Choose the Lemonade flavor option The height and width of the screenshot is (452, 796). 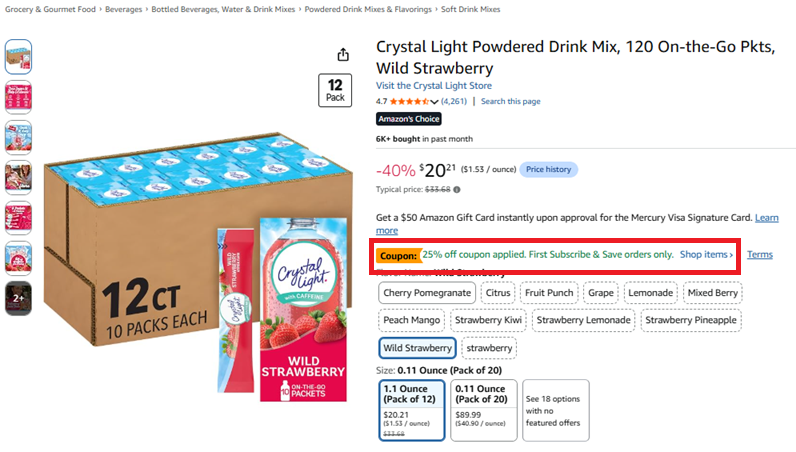(x=650, y=293)
